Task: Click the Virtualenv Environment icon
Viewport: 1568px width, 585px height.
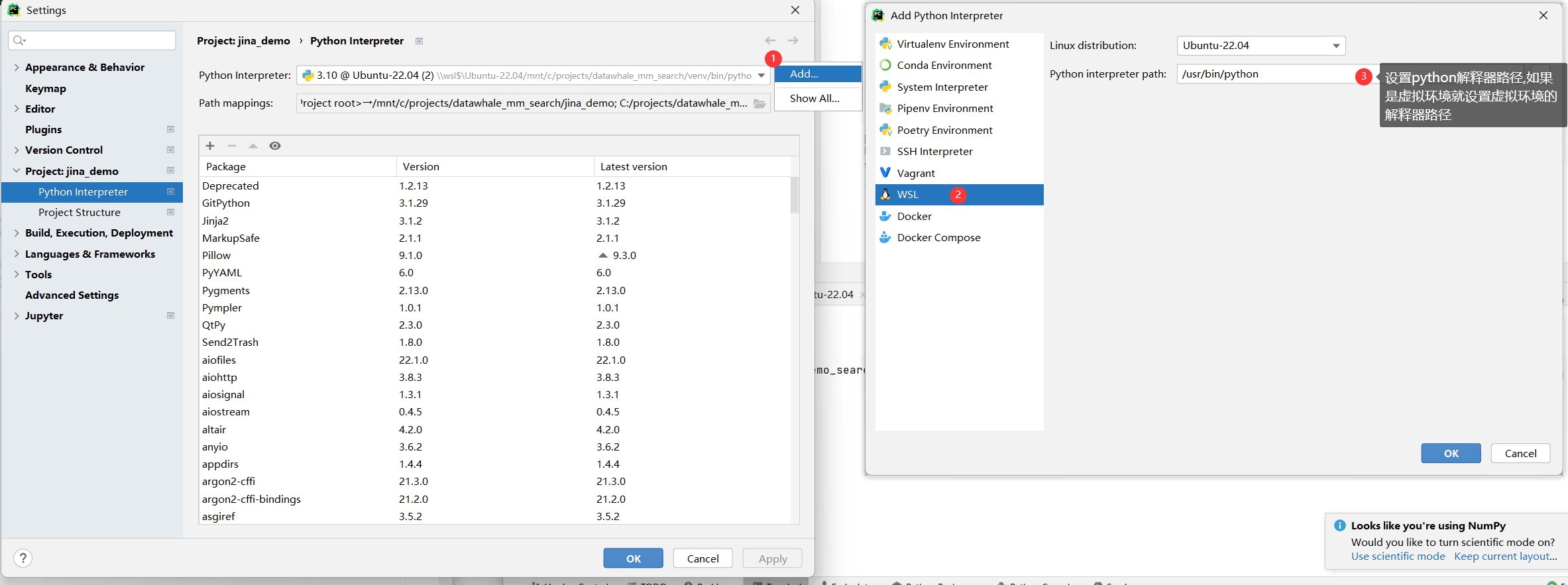Action: tap(885, 44)
